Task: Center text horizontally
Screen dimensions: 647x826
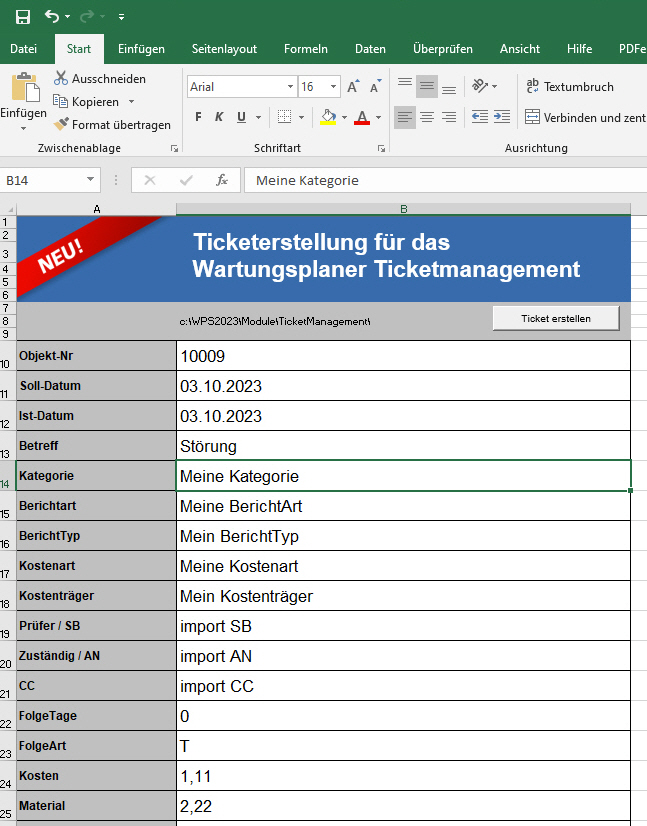Action: pos(427,117)
